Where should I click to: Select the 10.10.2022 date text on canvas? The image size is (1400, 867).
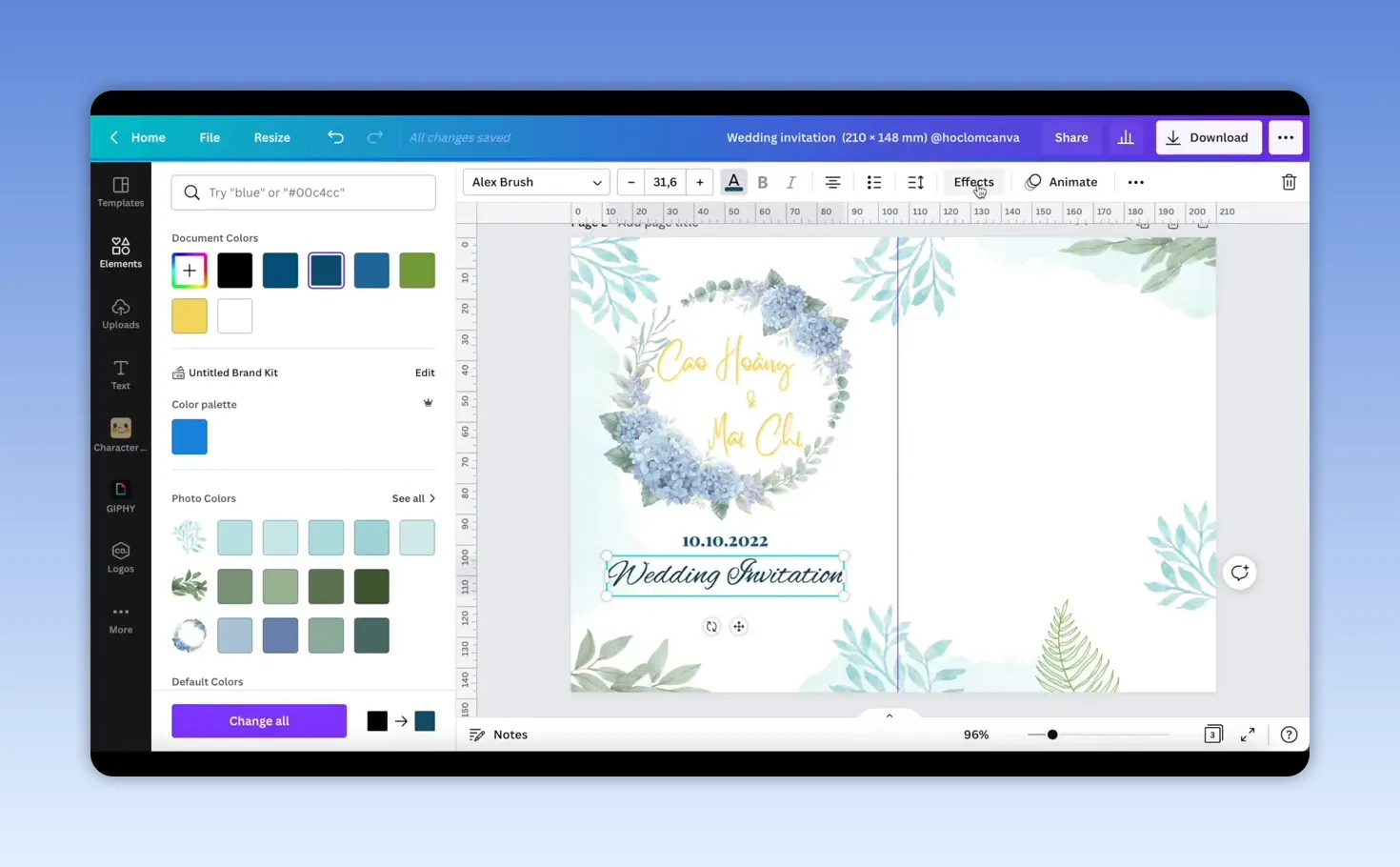(725, 541)
